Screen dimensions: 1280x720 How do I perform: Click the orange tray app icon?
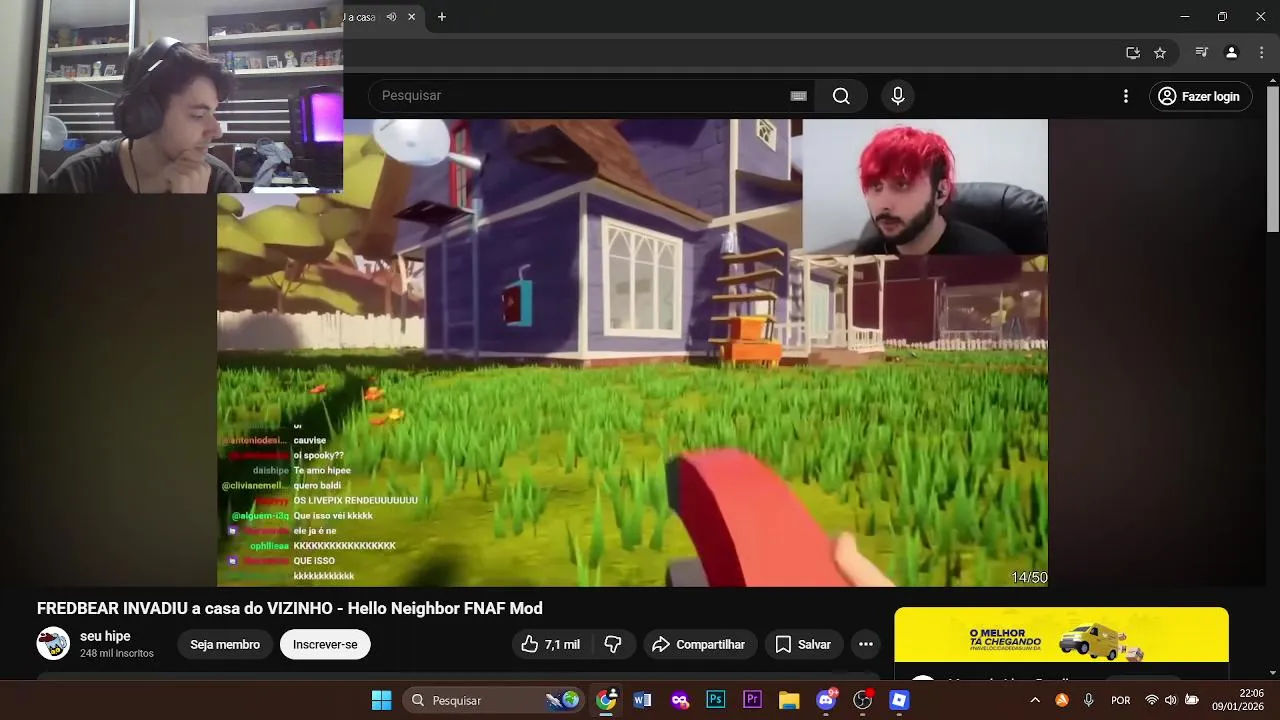coord(1062,700)
